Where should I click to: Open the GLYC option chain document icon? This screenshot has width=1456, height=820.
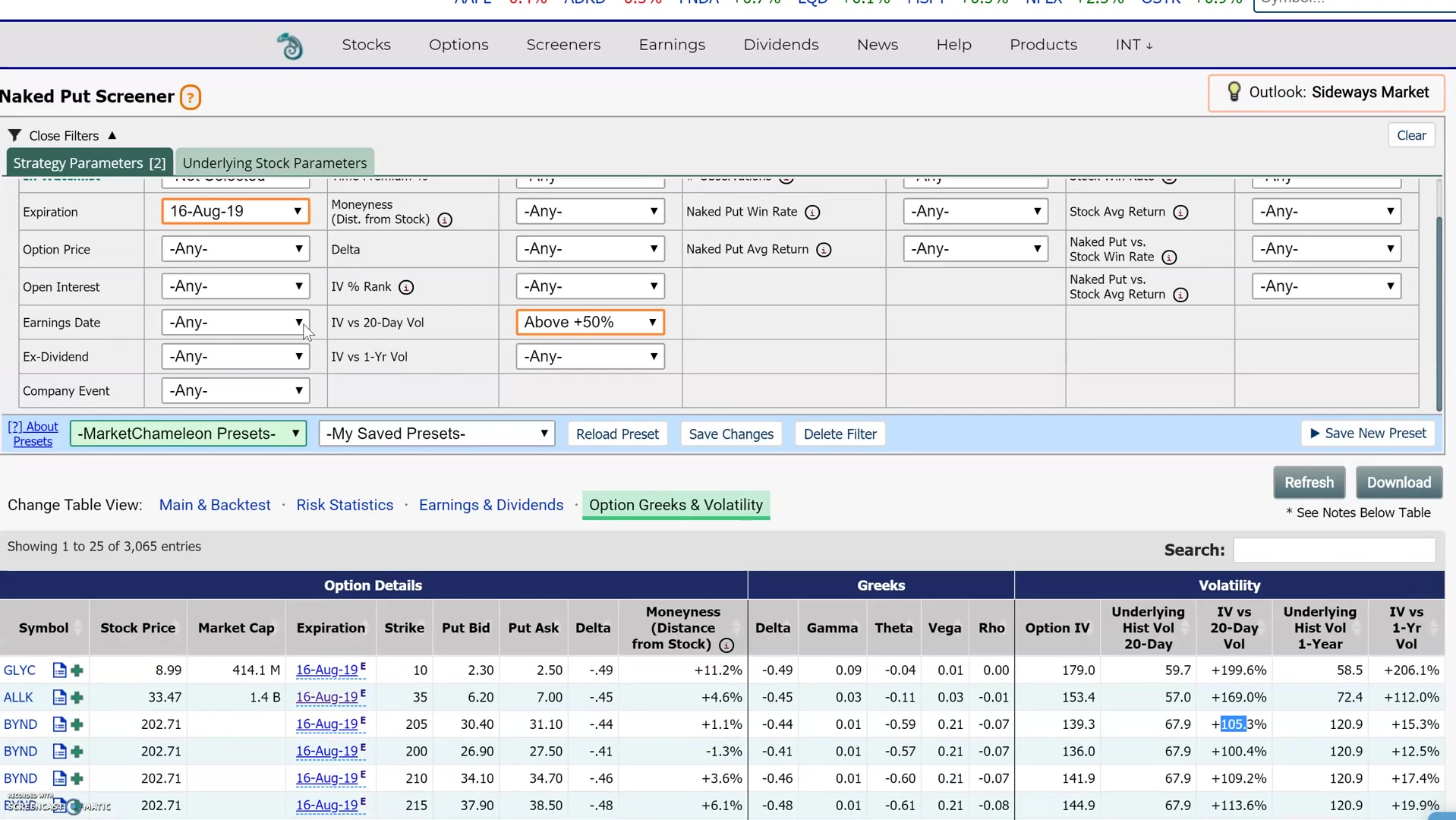(x=59, y=670)
